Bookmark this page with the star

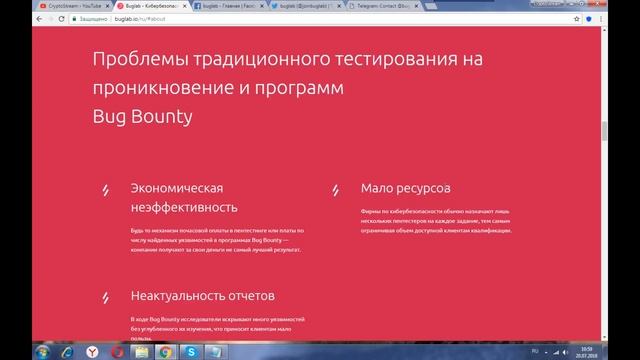576,19
